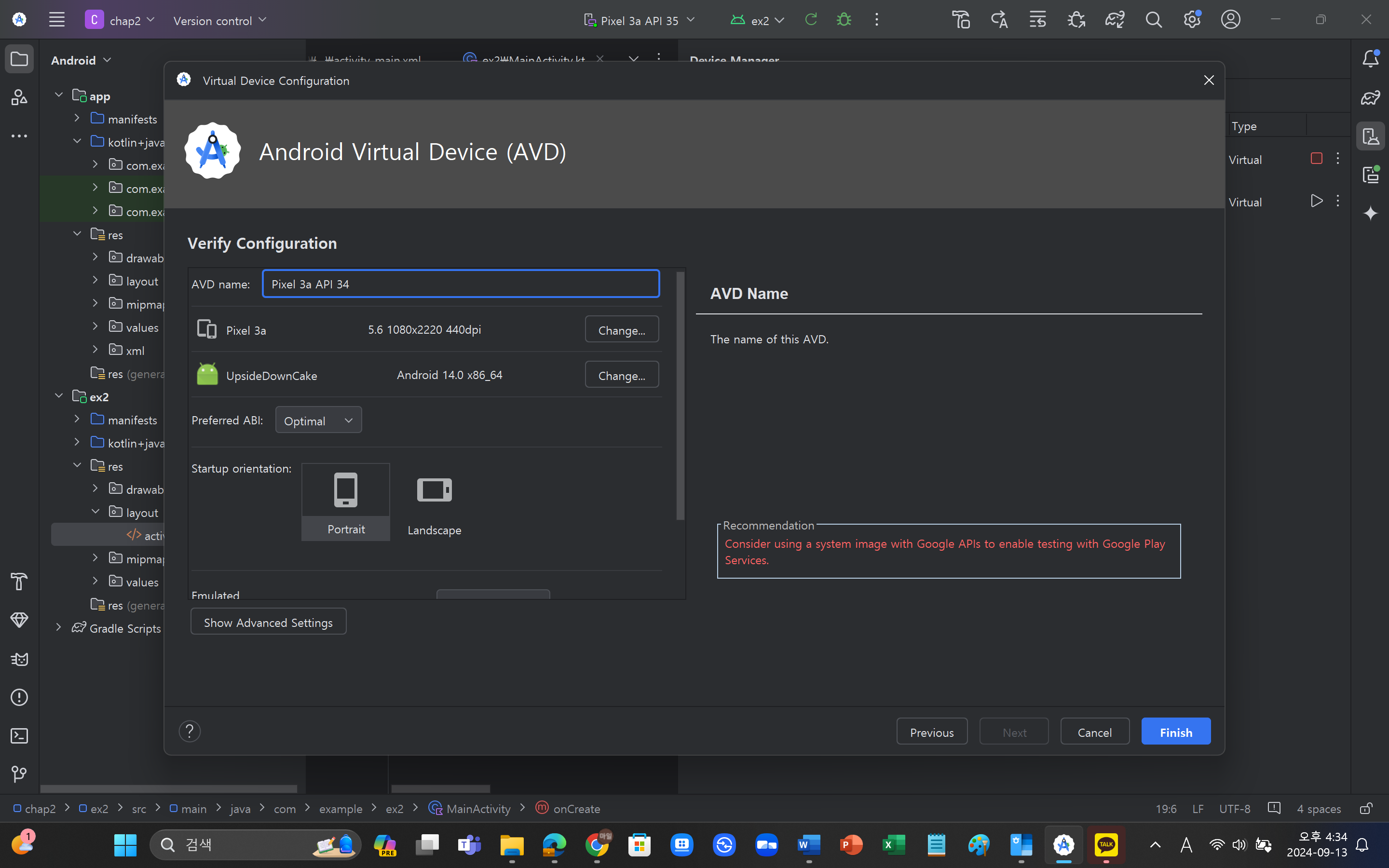Click Cancel button in AVD dialog
Image resolution: width=1389 pixels, height=868 pixels.
click(x=1094, y=732)
